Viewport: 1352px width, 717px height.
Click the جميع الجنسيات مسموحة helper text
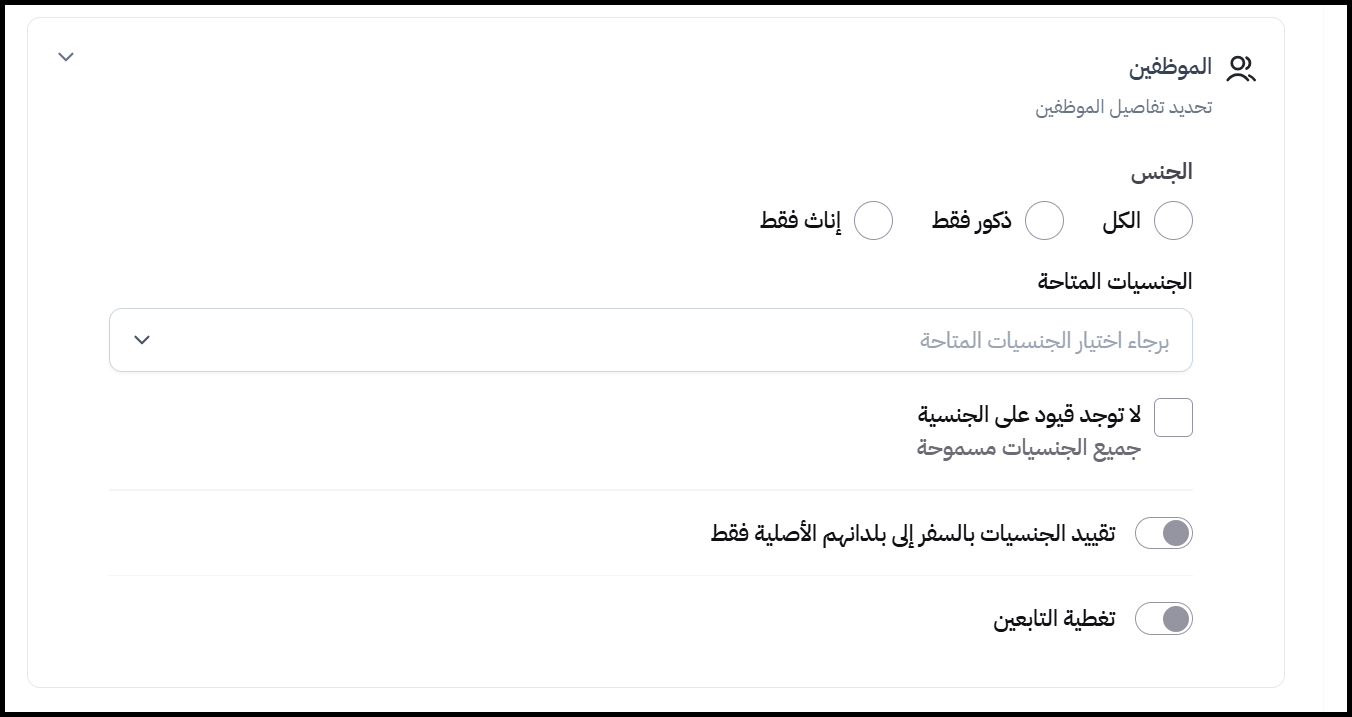coord(1029,448)
